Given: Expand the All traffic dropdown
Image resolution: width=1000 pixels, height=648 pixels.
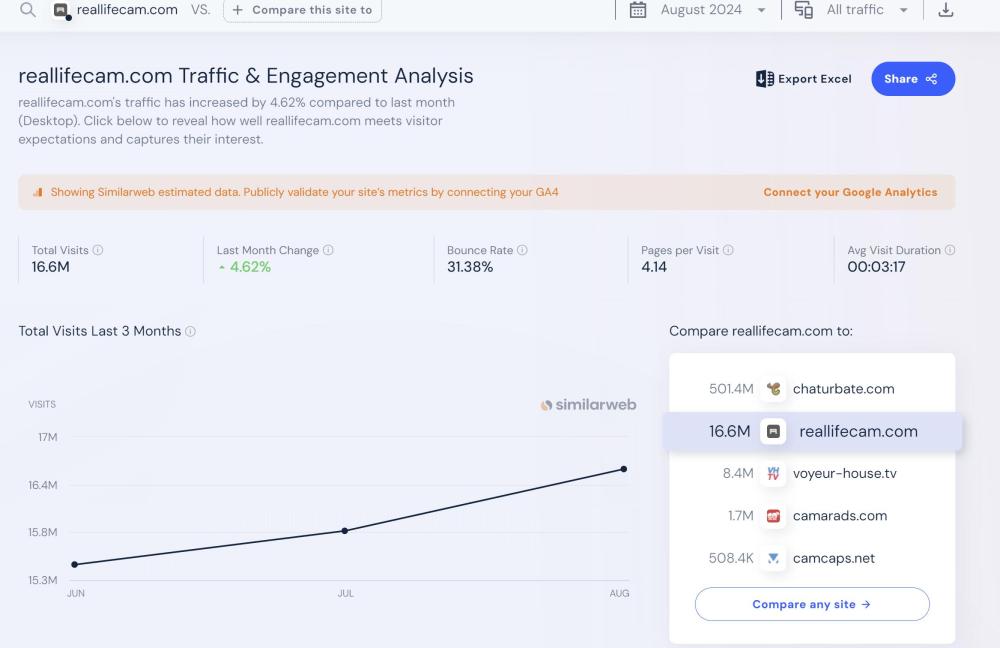Looking at the screenshot, I should (852, 10).
